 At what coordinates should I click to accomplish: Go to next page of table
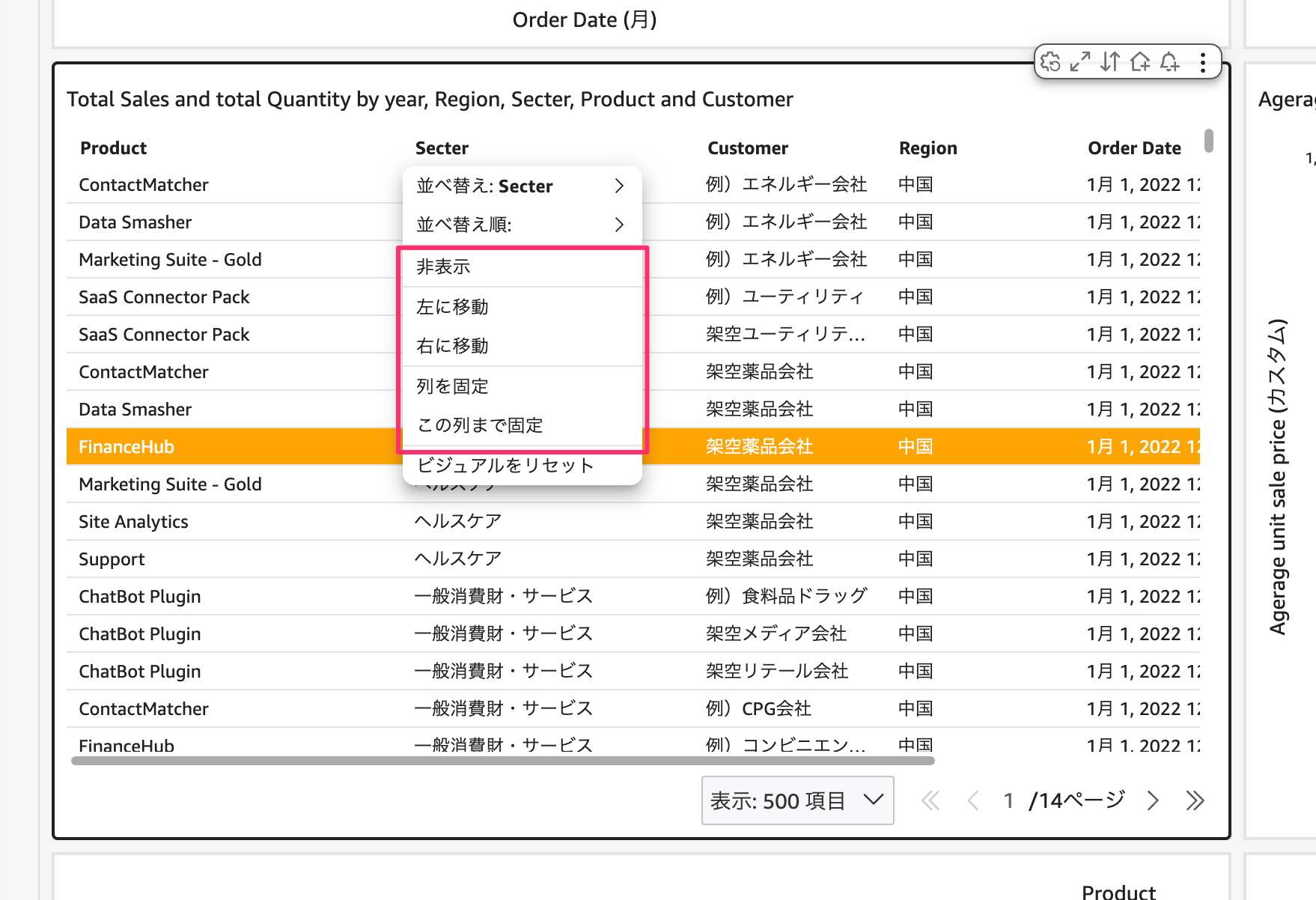[1153, 800]
